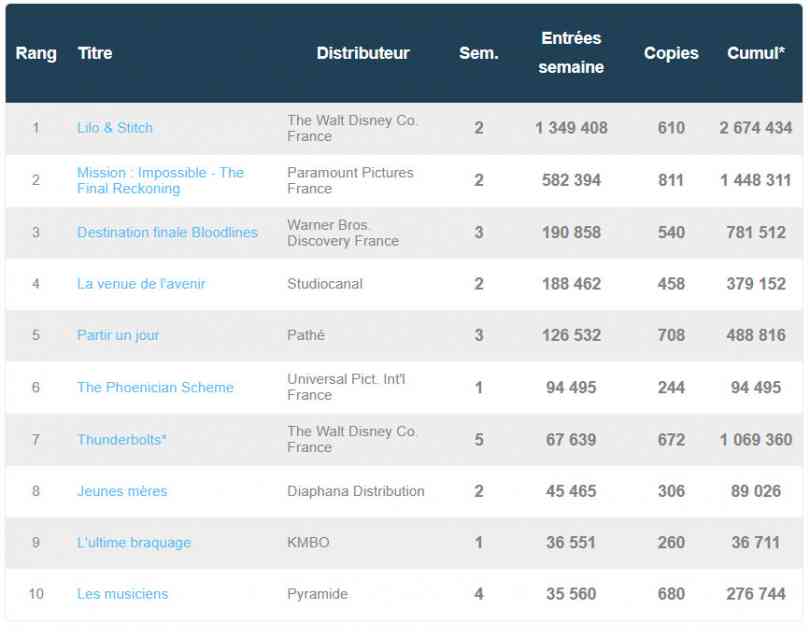Select weekly entries value 45 465
Image resolution: width=810 pixels, height=637 pixels.
pyautogui.click(x=571, y=491)
